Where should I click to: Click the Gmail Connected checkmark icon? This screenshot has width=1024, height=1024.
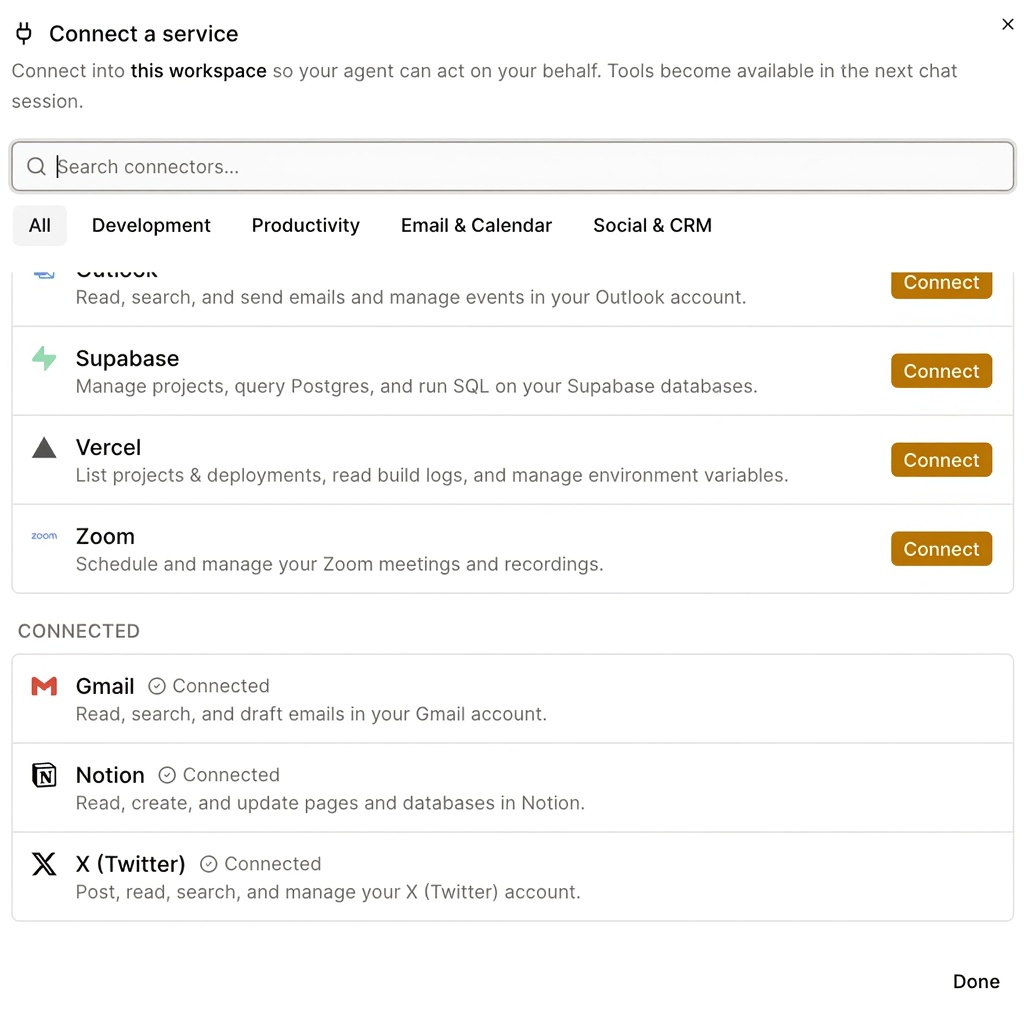point(157,686)
